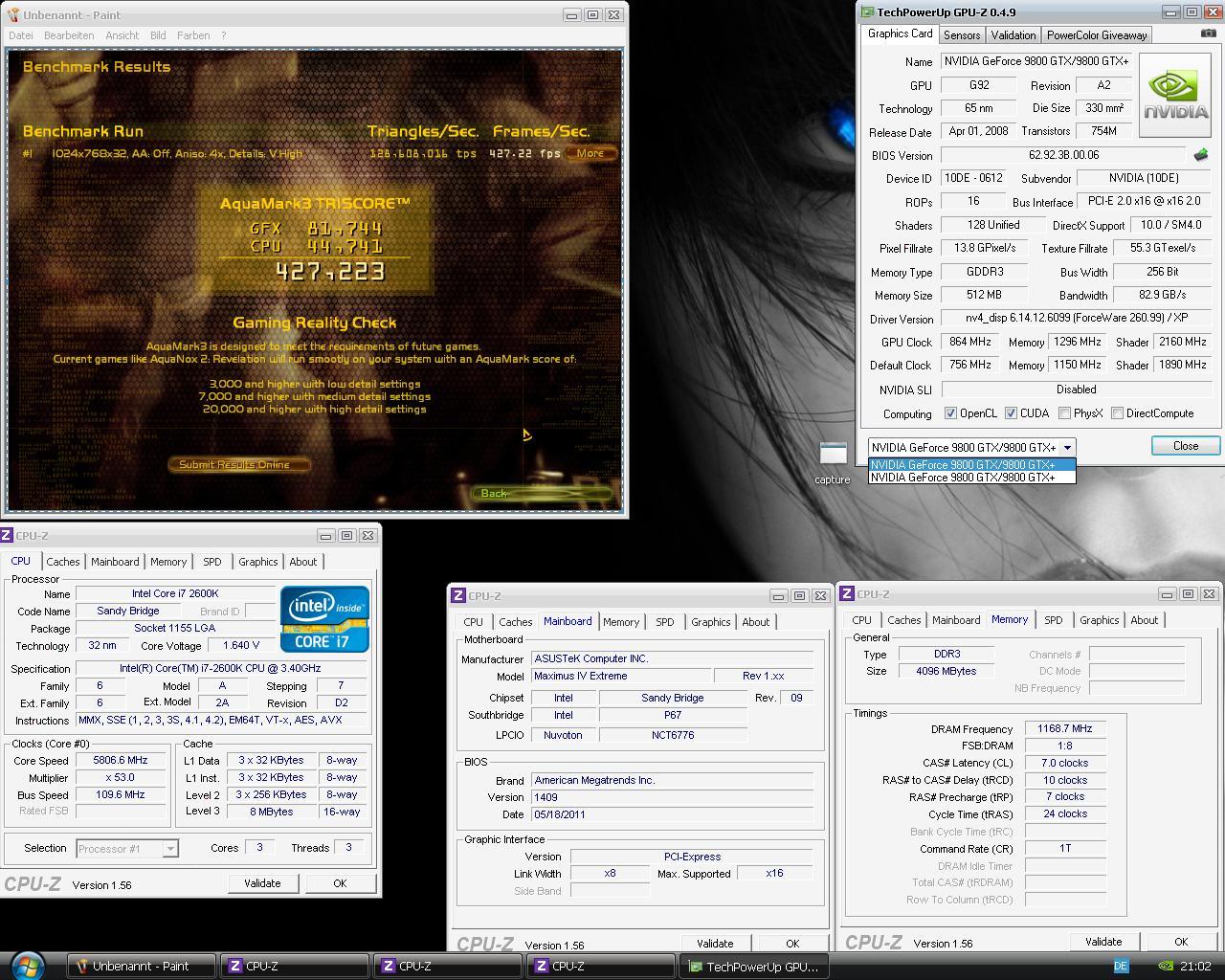Click the BIOS Version field 62.92.3B.00.06
Screen dimensions: 1225x980
(x=1063, y=155)
